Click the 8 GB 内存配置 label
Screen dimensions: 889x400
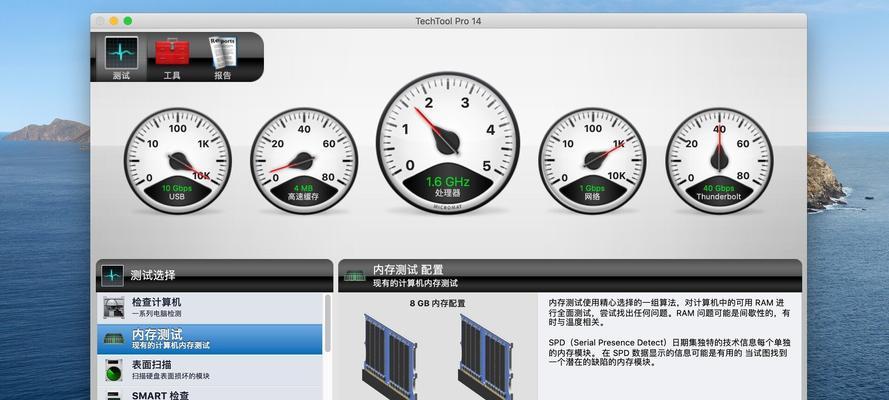(437, 303)
